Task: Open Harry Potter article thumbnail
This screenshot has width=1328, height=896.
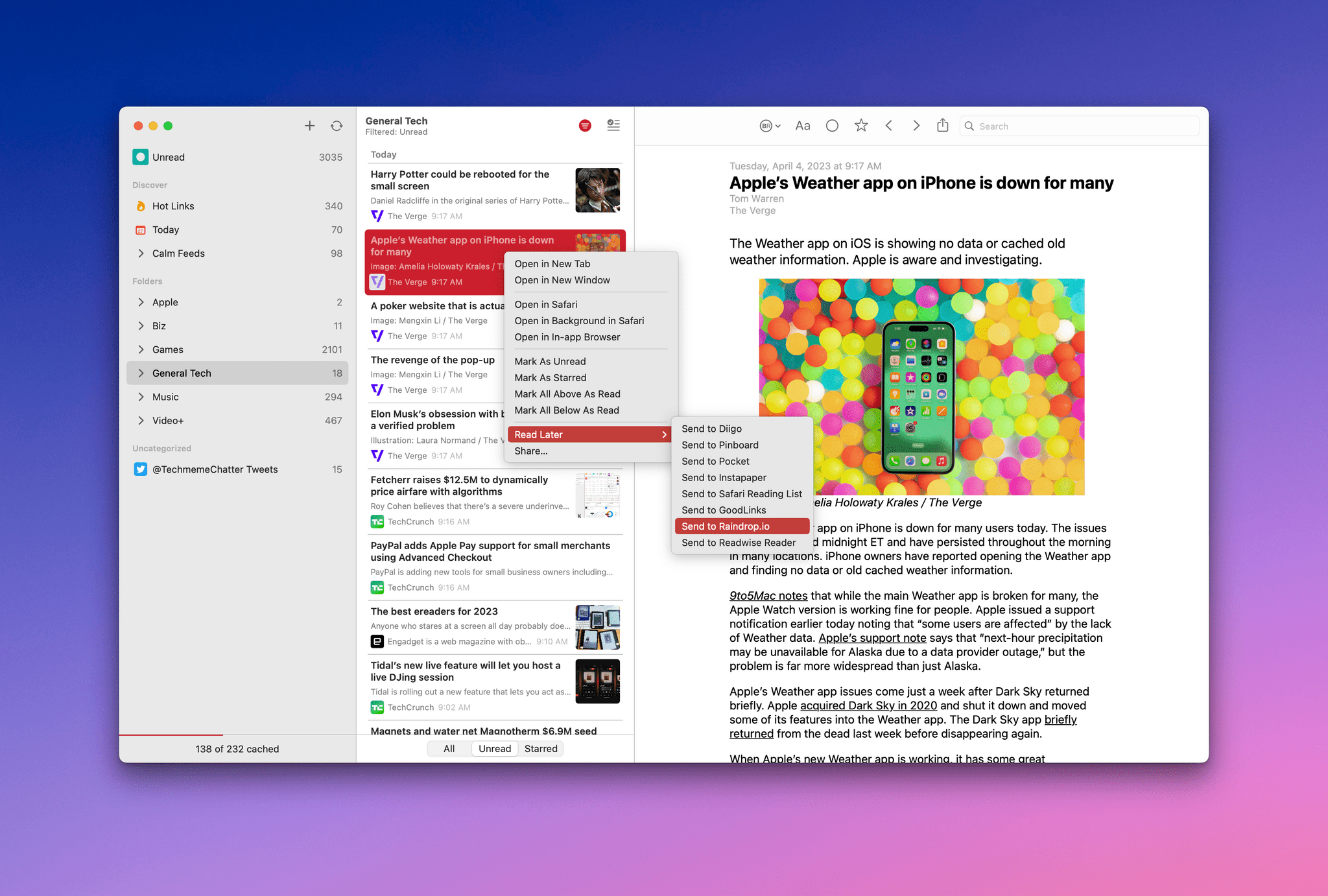Action: (598, 190)
